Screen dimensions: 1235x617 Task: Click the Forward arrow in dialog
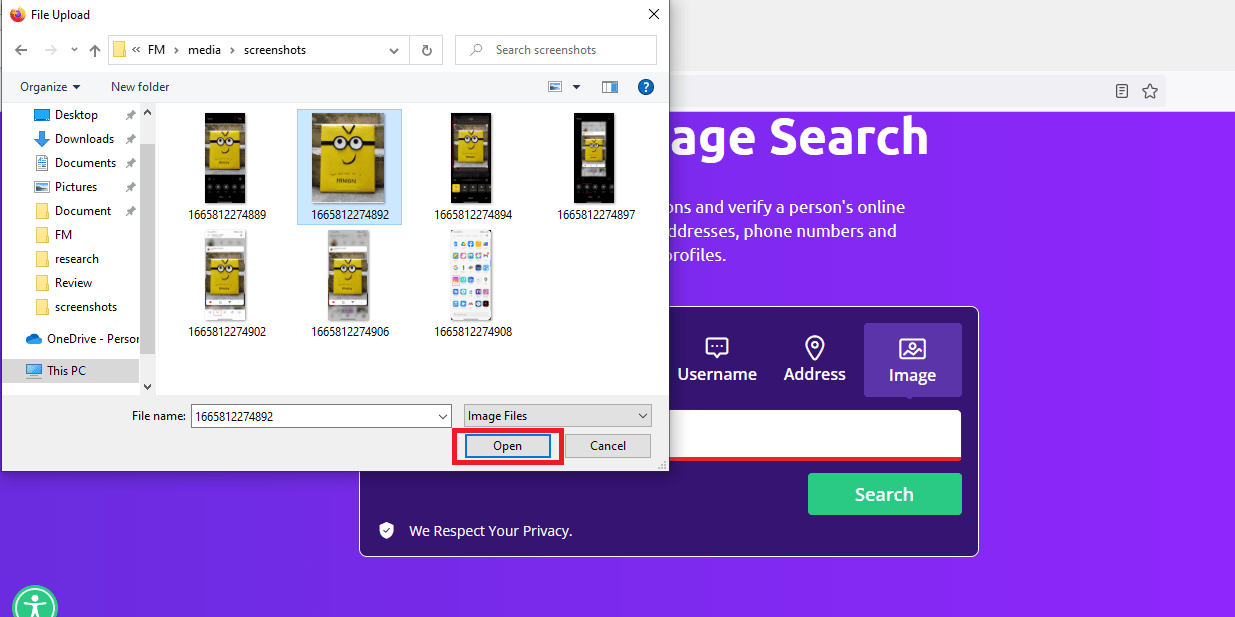50,50
